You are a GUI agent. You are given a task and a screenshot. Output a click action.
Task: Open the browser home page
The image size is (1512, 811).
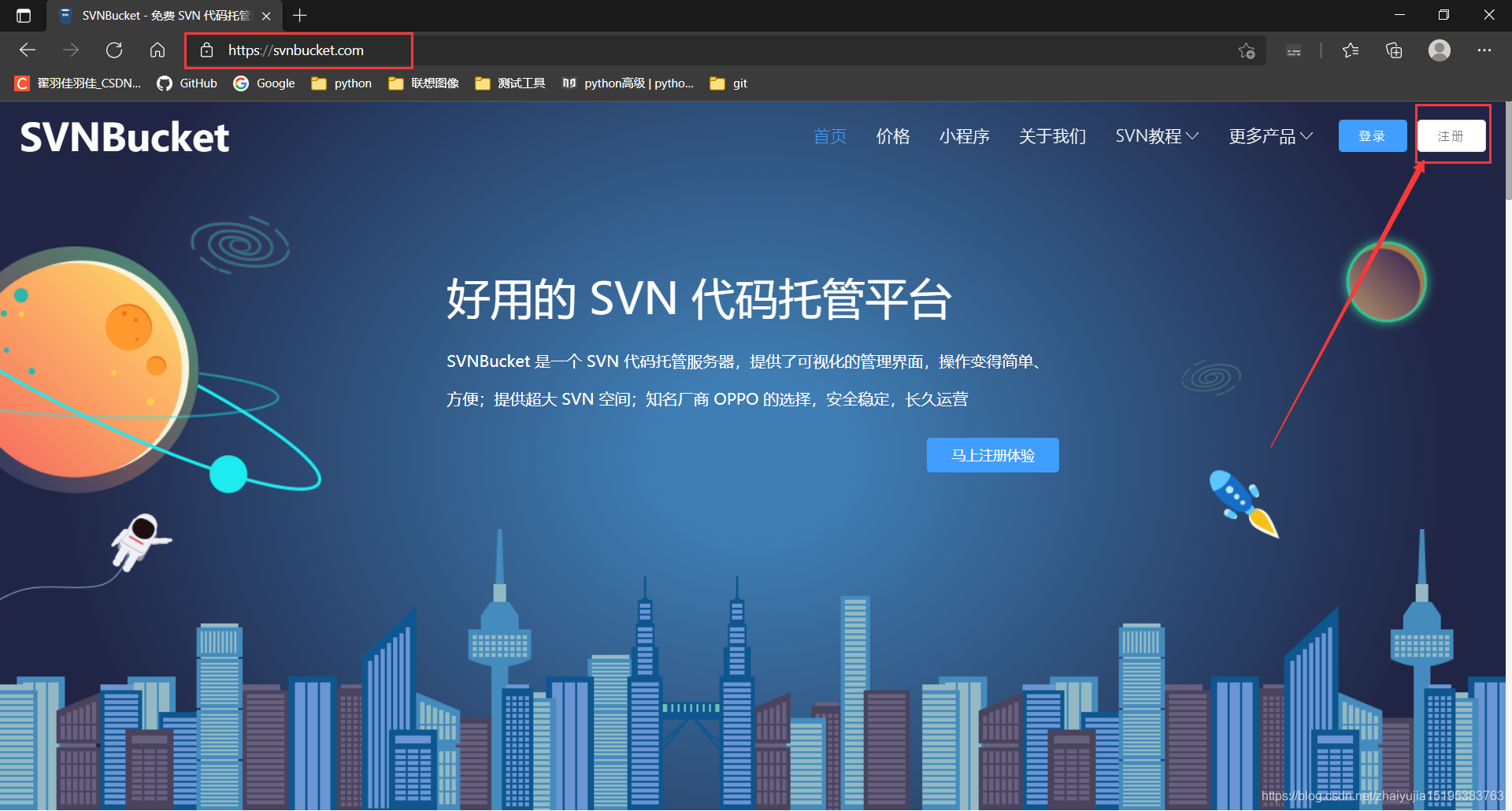(x=157, y=50)
